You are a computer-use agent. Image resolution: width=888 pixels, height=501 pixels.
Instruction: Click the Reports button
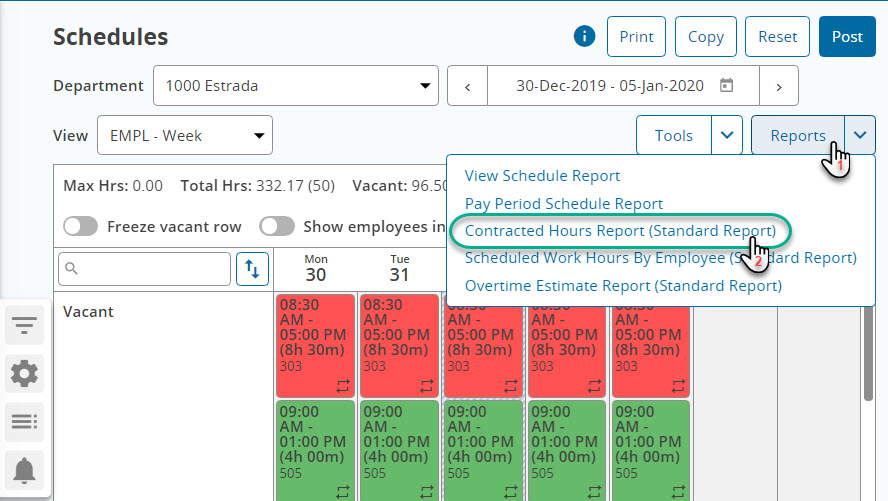798,135
